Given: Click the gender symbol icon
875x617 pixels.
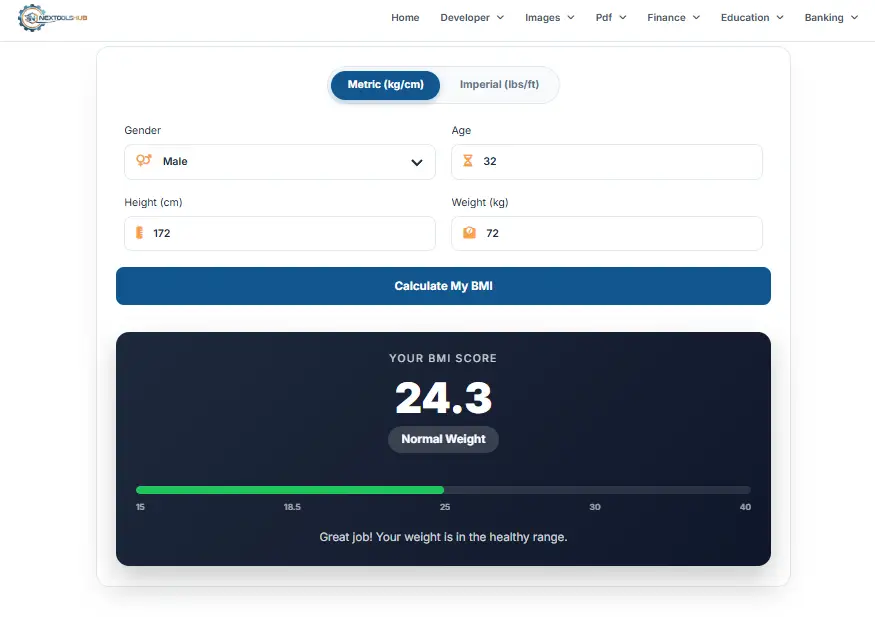Looking at the screenshot, I should point(144,161).
